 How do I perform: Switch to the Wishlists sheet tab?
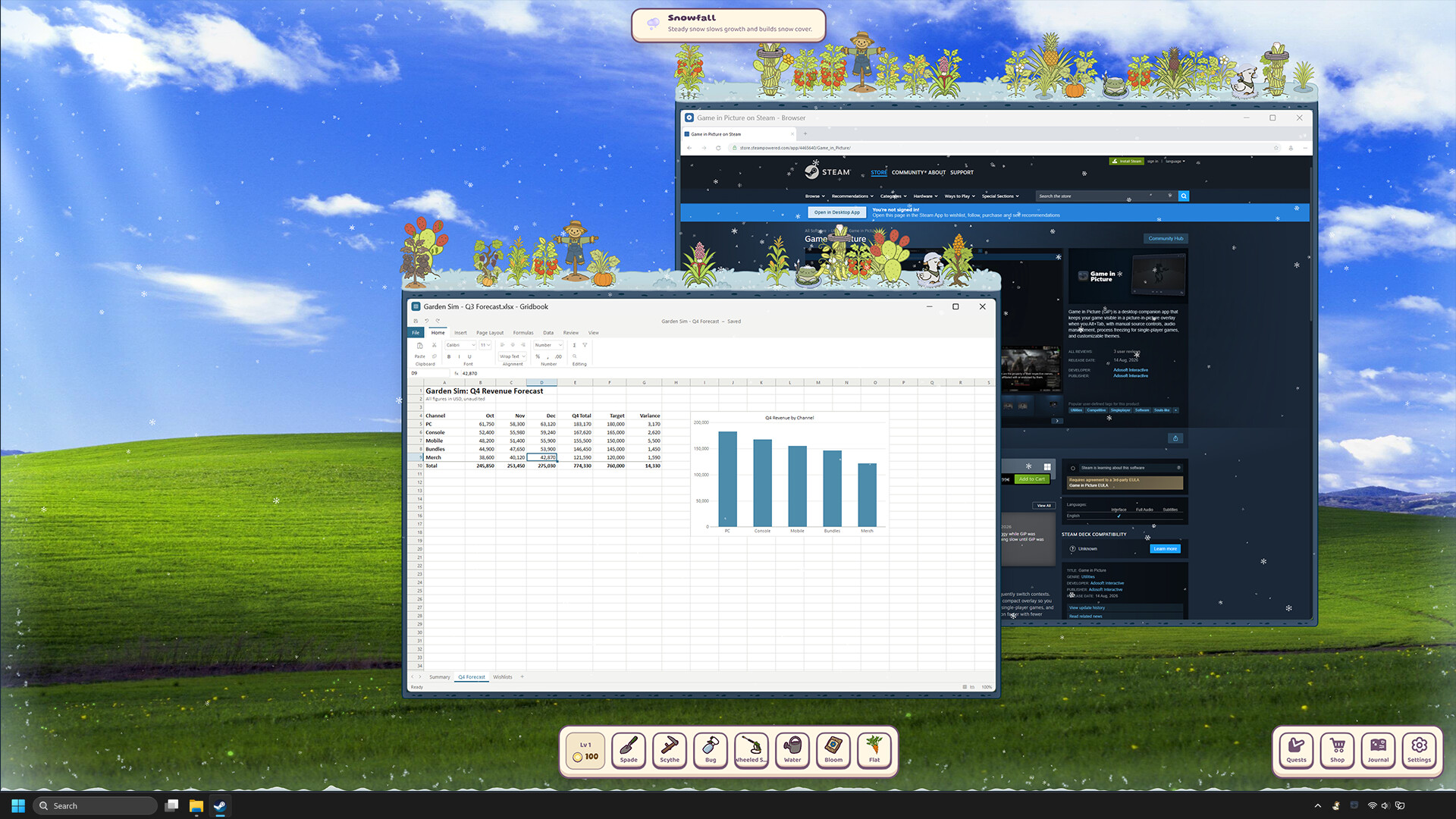[x=503, y=677]
